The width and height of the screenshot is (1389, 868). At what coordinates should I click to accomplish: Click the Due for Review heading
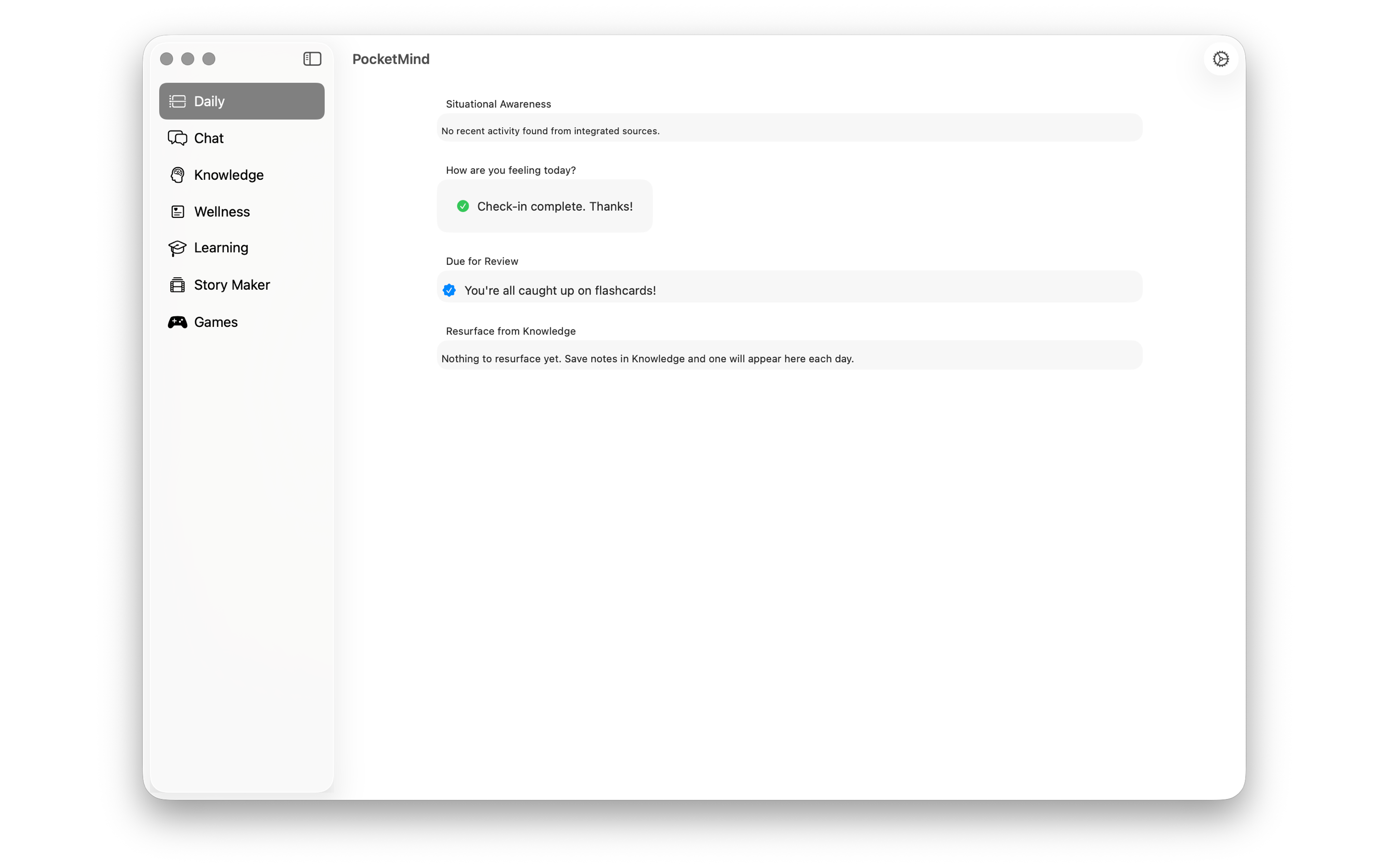(482, 261)
